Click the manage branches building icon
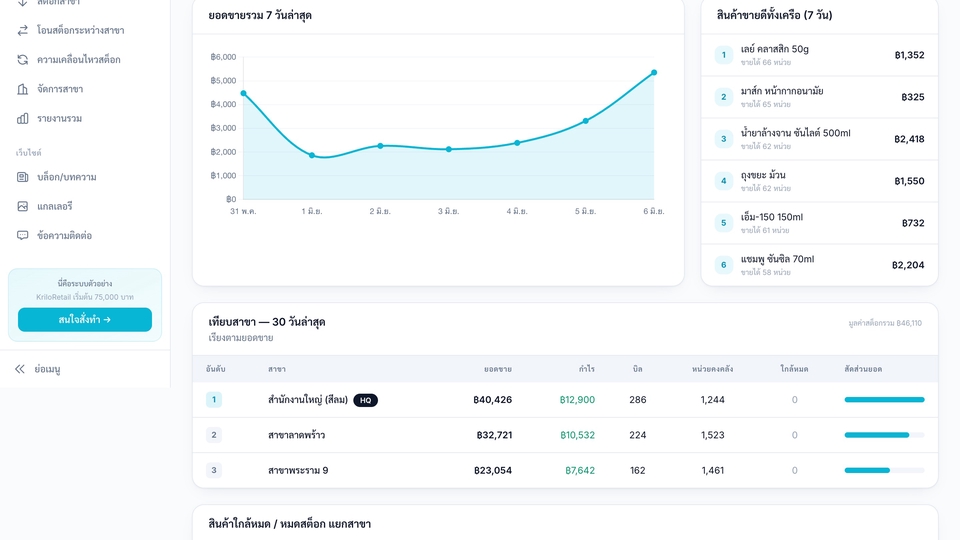The image size is (960, 540). click(23, 89)
